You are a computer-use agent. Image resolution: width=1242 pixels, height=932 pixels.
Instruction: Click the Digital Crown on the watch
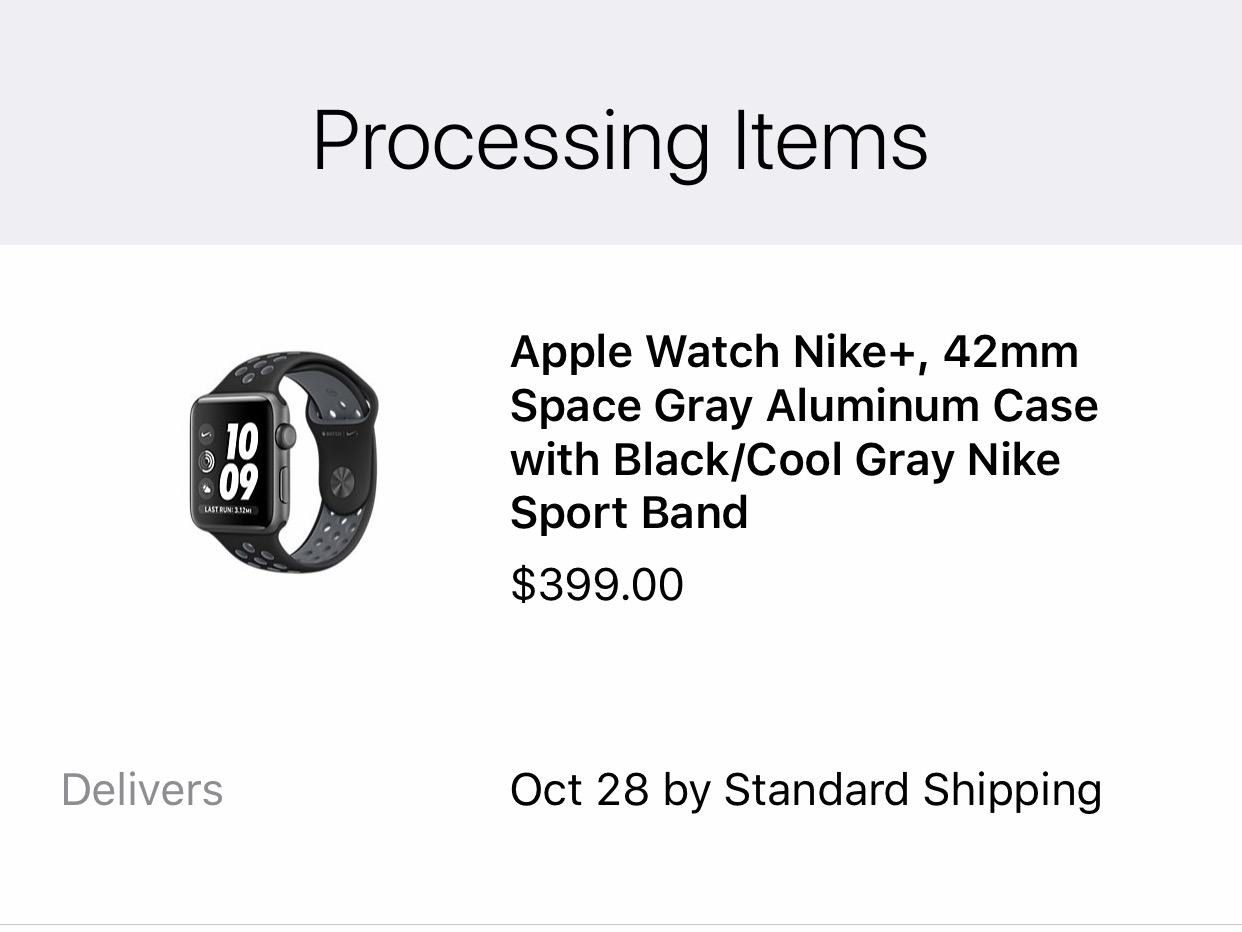[286, 436]
